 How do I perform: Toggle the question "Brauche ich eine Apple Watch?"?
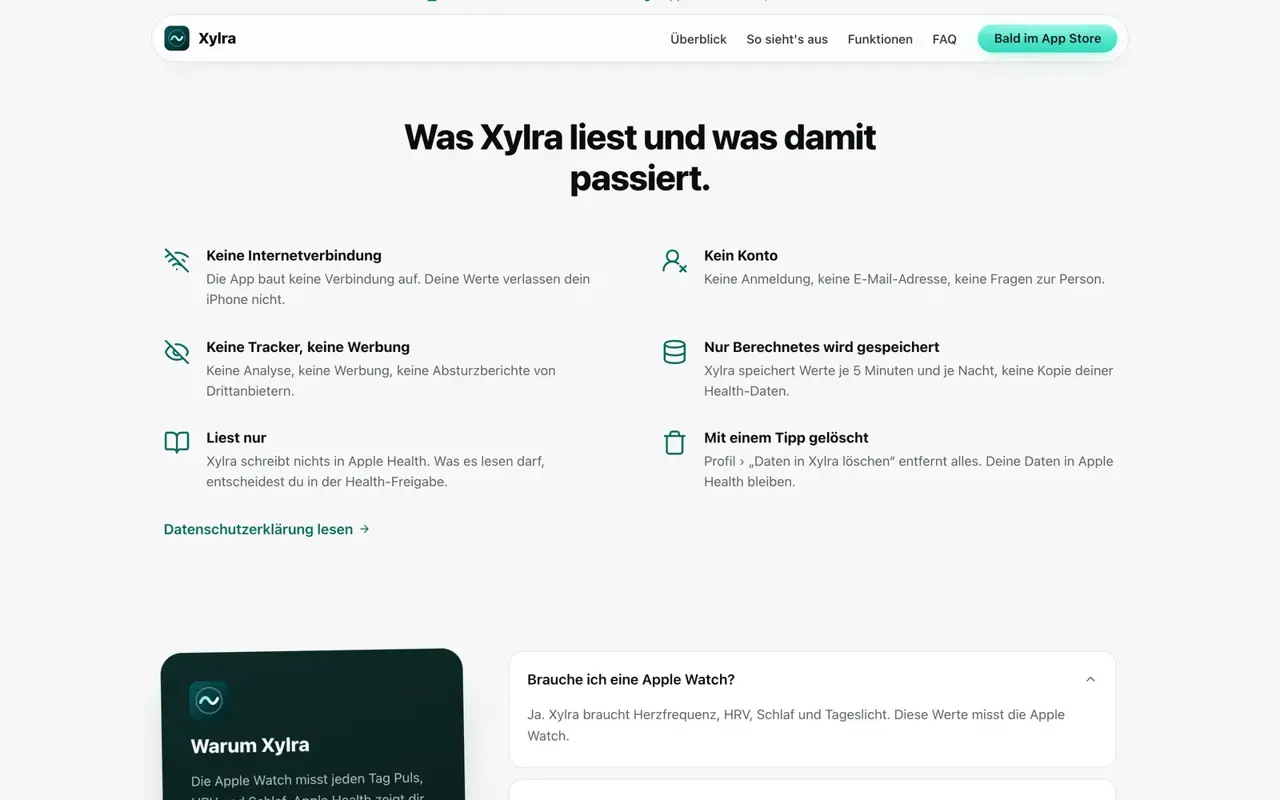(x=812, y=679)
